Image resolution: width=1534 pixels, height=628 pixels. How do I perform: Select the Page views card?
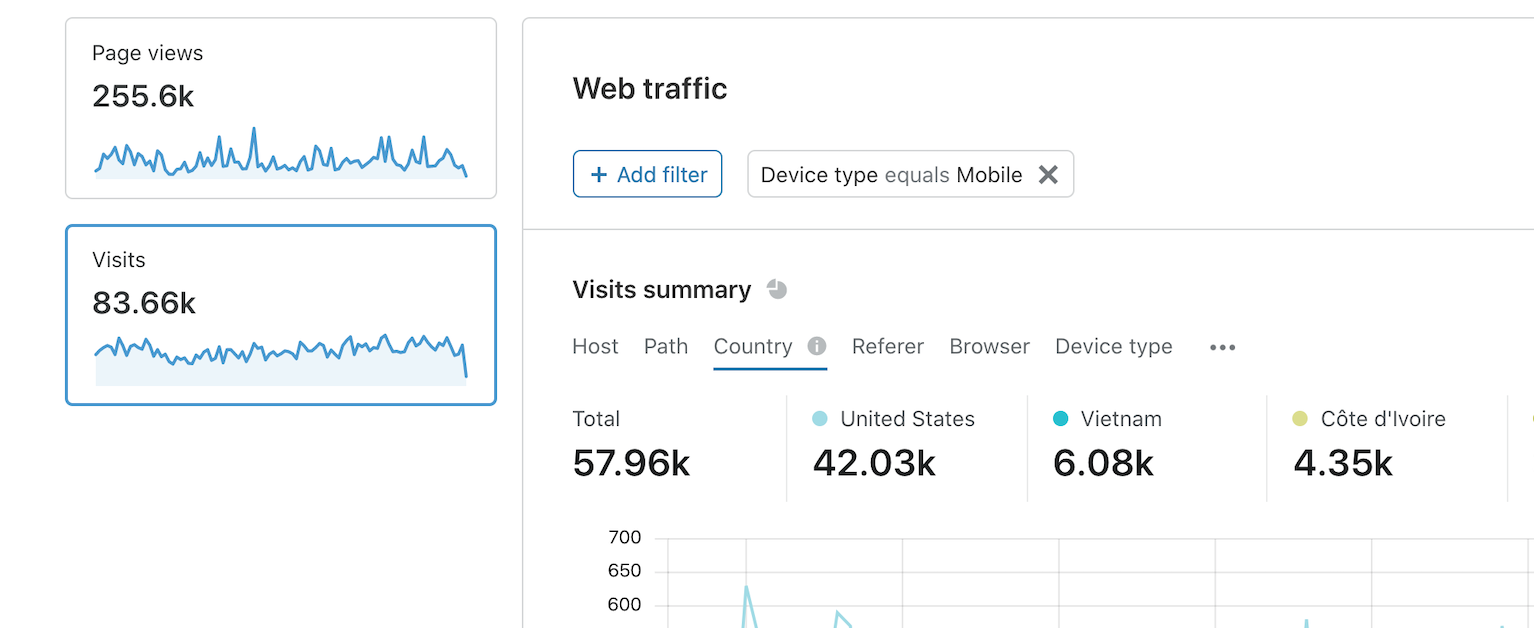coord(280,108)
